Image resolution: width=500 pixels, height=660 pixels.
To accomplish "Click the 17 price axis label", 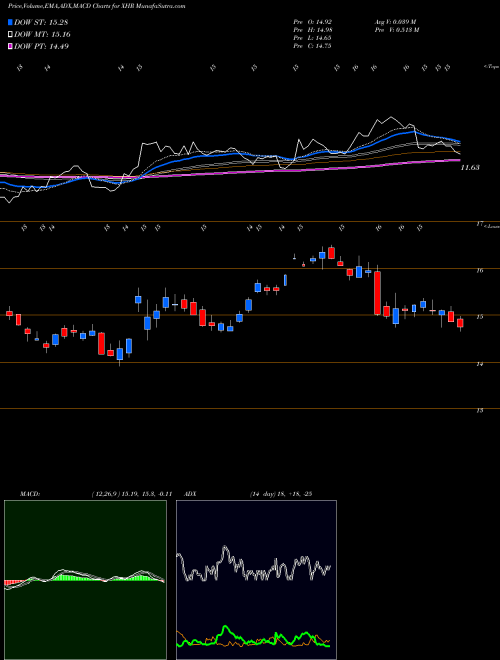I will point(479,224).
